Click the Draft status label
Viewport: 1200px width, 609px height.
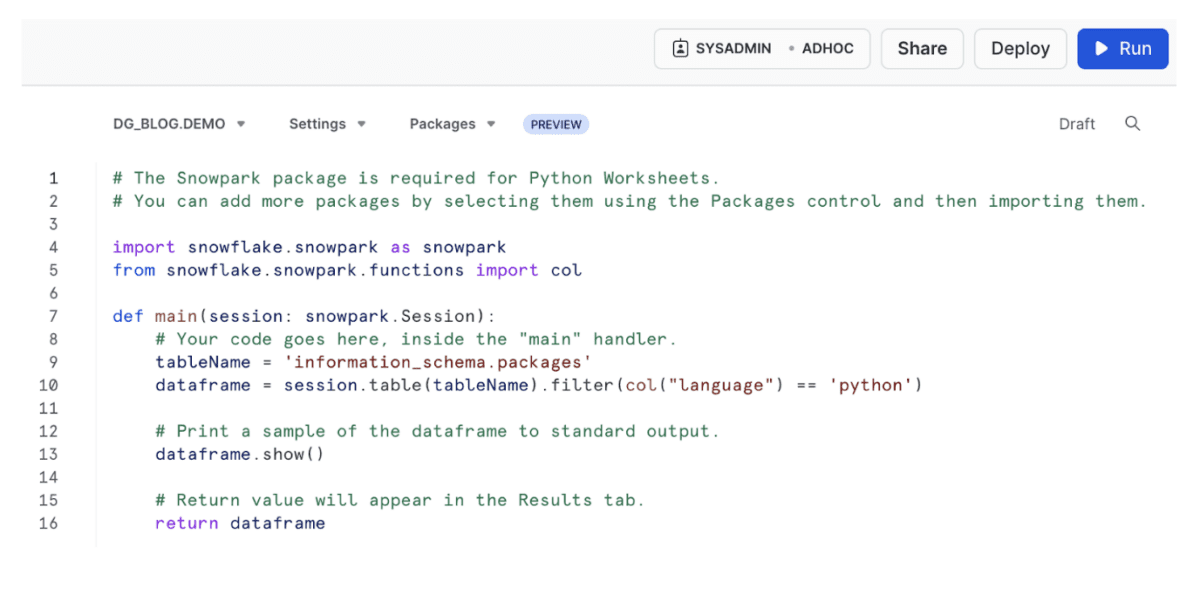pyautogui.click(x=1077, y=124)
